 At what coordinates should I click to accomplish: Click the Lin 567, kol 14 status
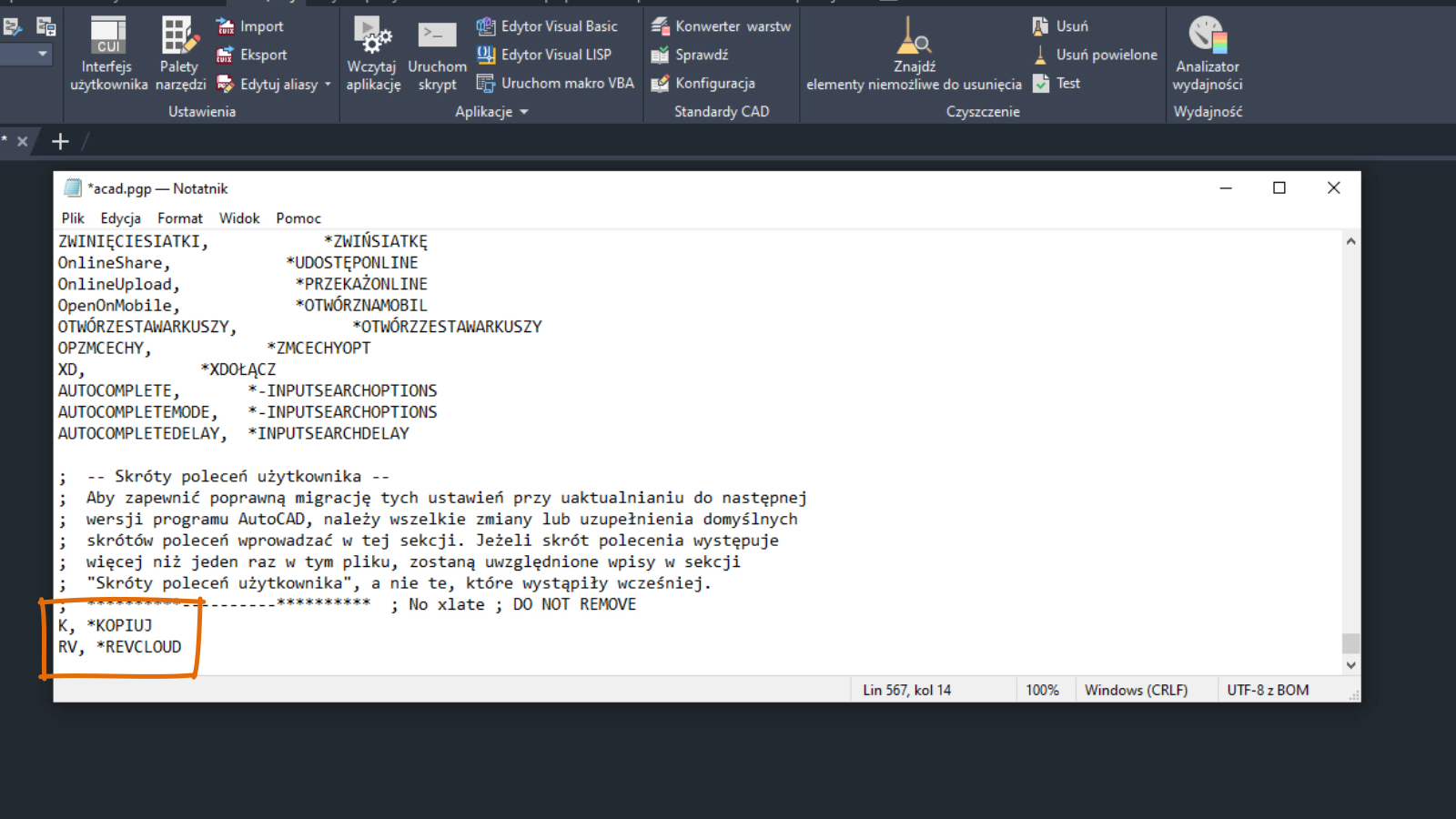[x=907, y=690]
